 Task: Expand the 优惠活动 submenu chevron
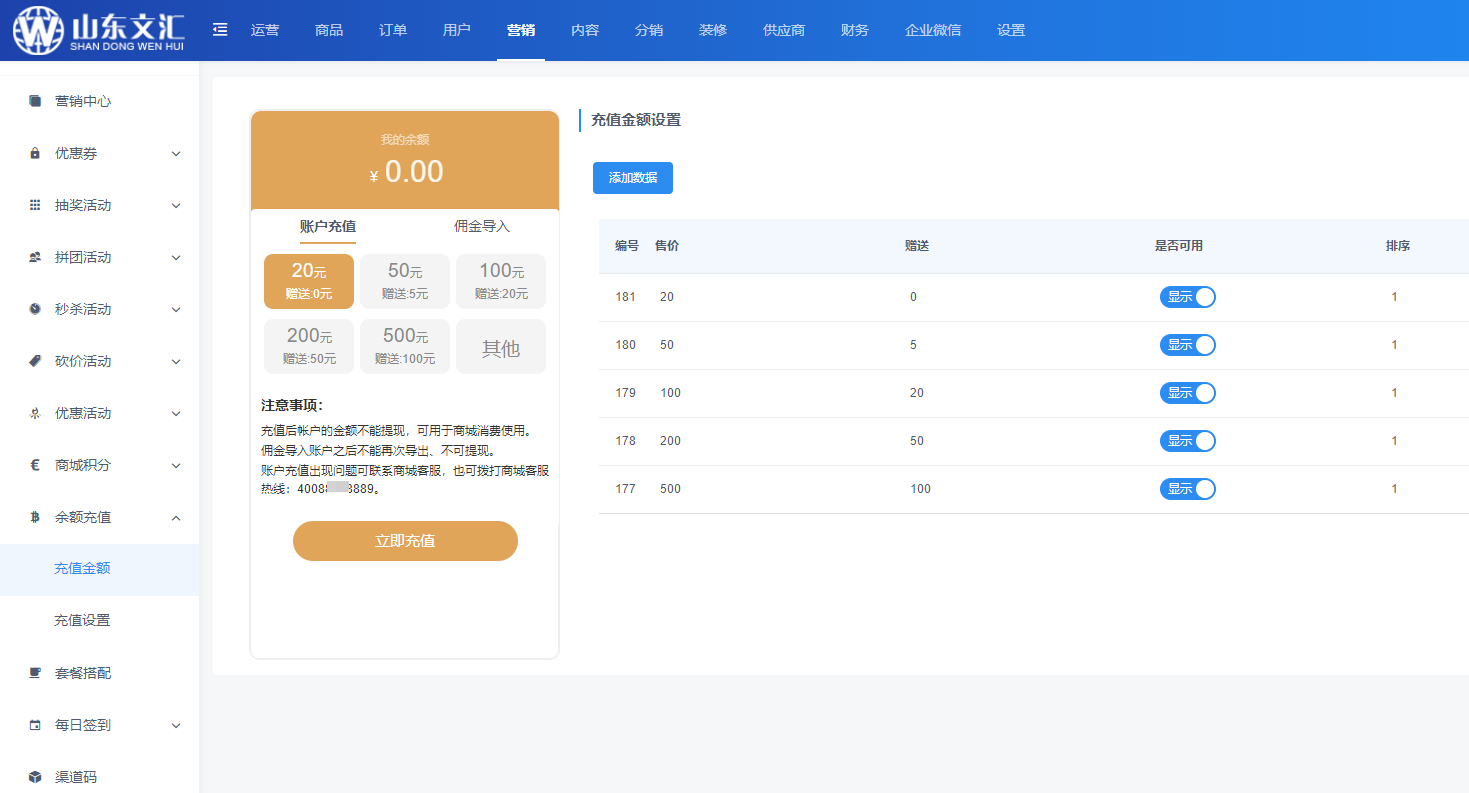(x=176, y=414)
